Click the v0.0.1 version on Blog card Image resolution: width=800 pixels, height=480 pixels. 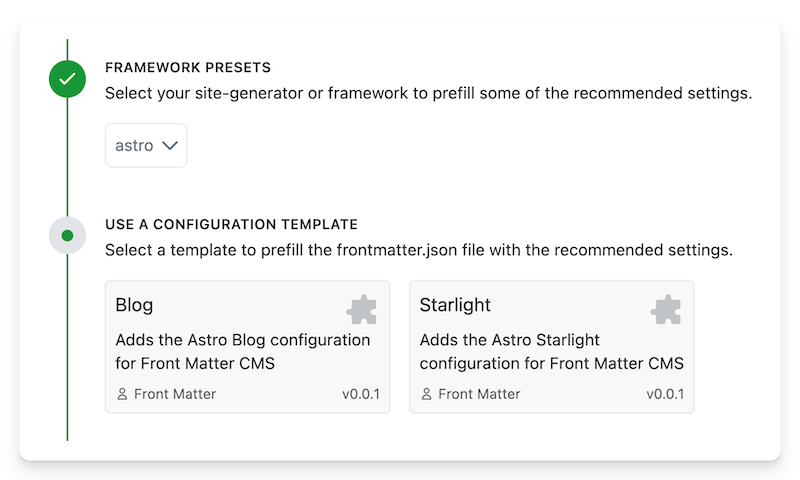point(361,394)
